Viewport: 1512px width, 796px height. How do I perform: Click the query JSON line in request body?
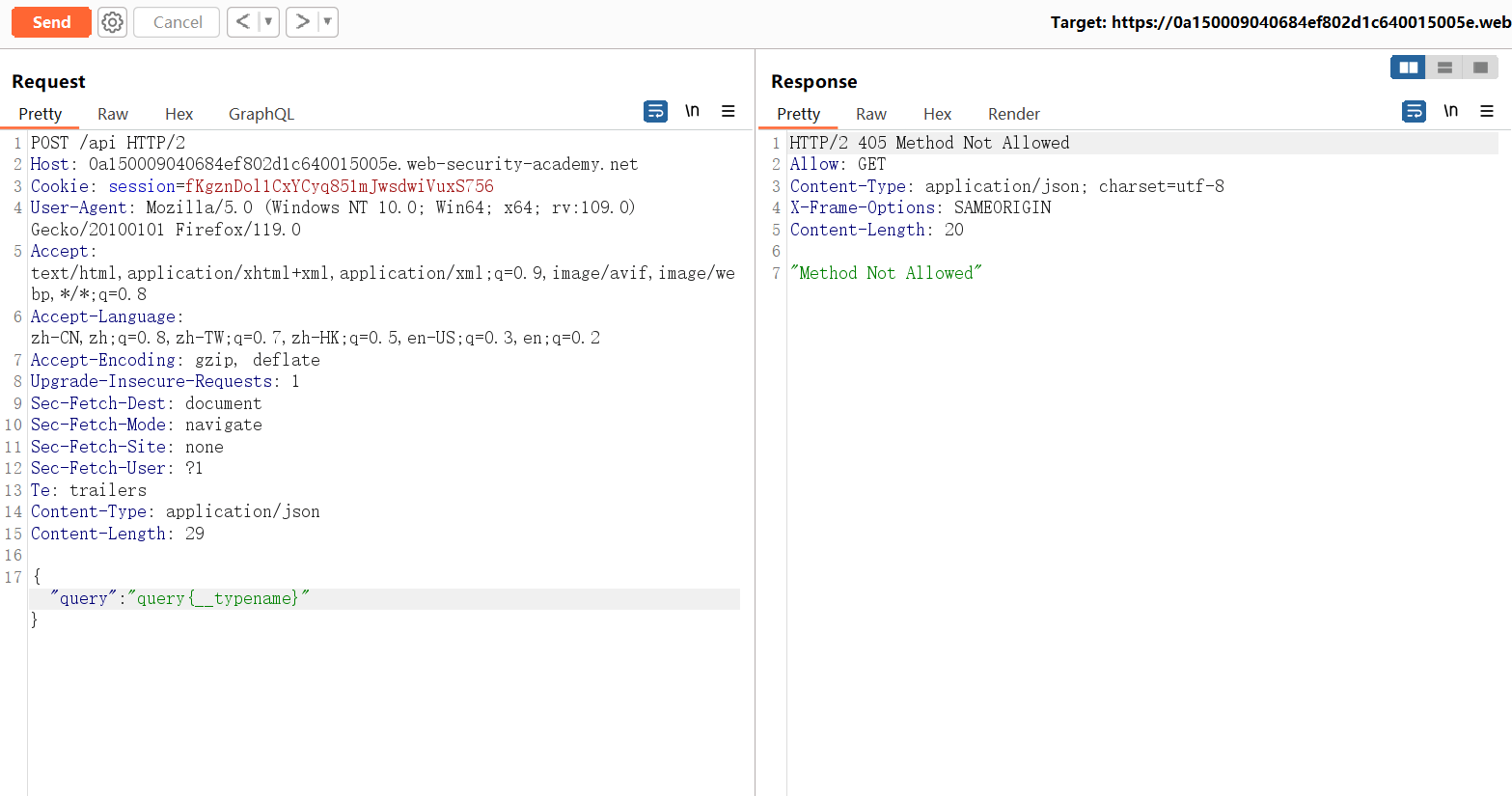pyautogui.click(x=179, y=599)
